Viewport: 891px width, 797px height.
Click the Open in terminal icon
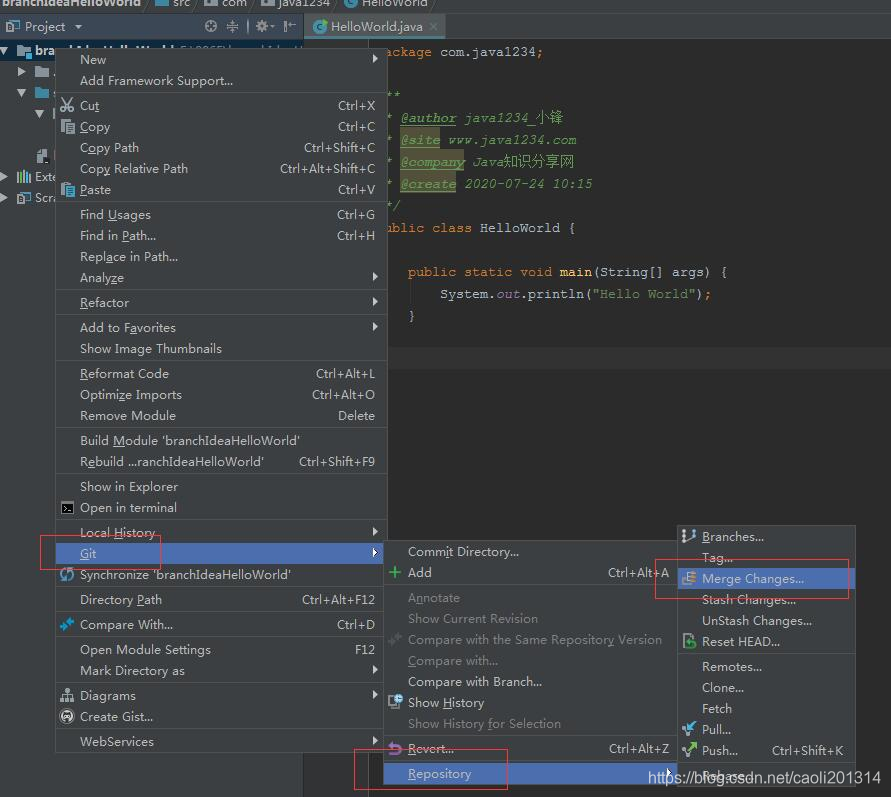pyautogui.click(x=67, y=508)
